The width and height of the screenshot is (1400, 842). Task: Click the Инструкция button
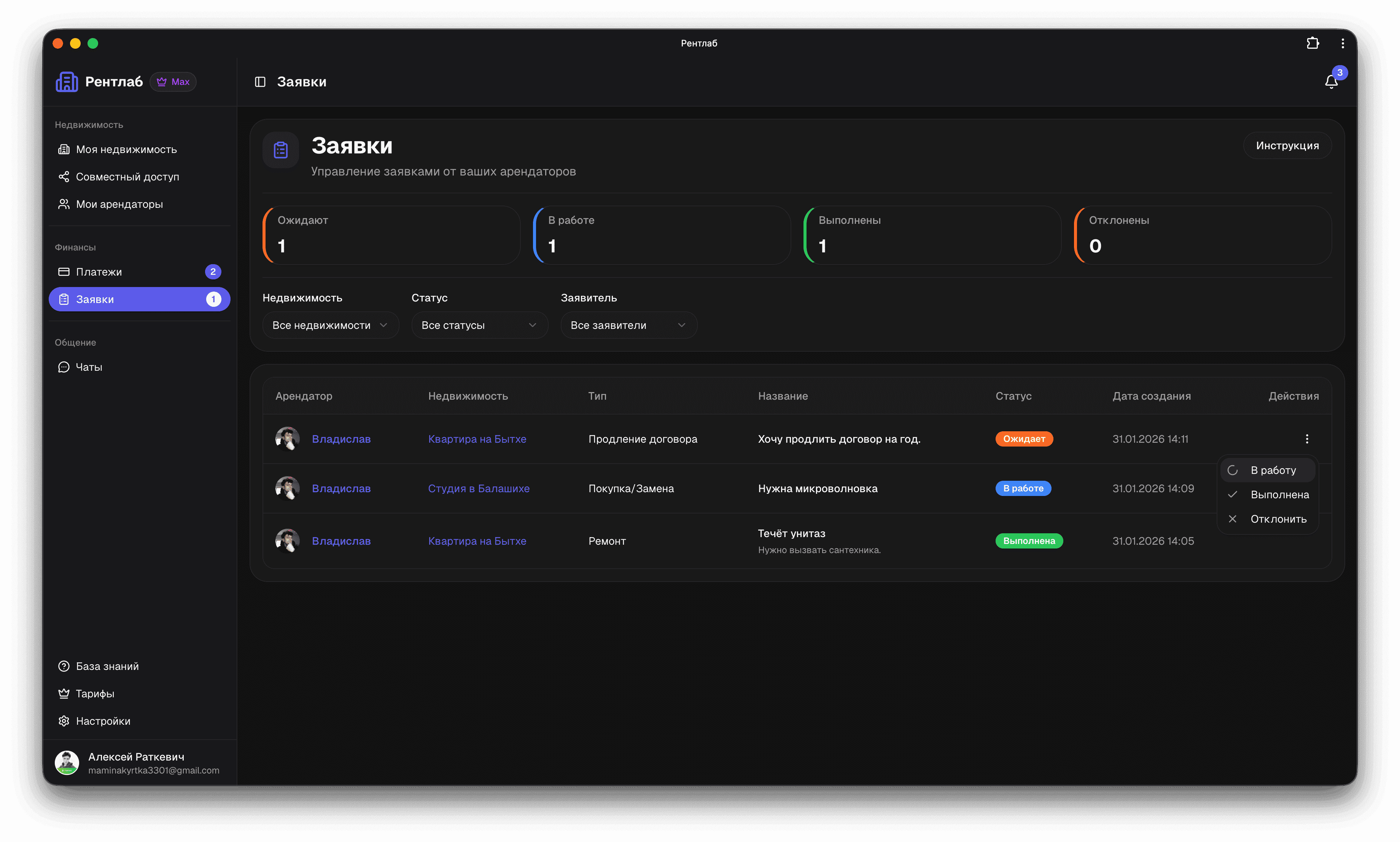coord(1287,146)
